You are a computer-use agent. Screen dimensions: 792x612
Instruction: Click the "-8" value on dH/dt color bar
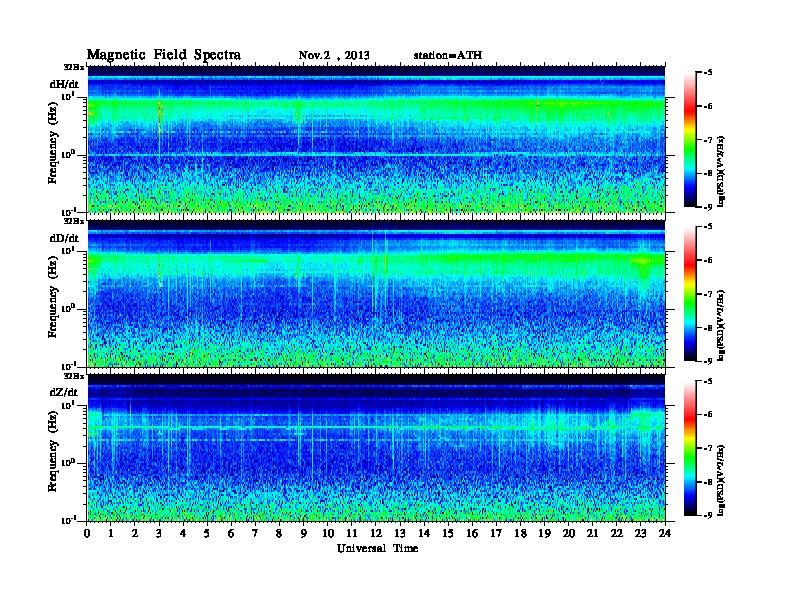click(708, 173)
